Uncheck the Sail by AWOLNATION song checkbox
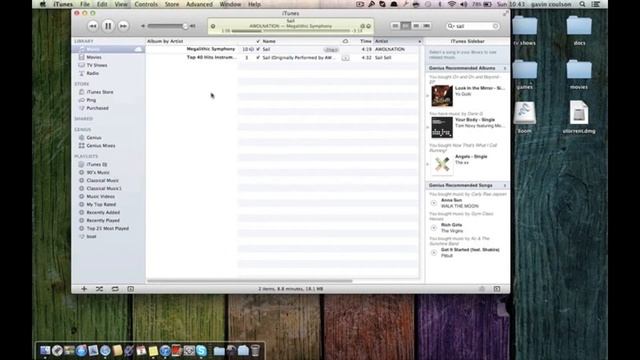The height and width of the screenshot is (360, 640). [x=258, y=49]
